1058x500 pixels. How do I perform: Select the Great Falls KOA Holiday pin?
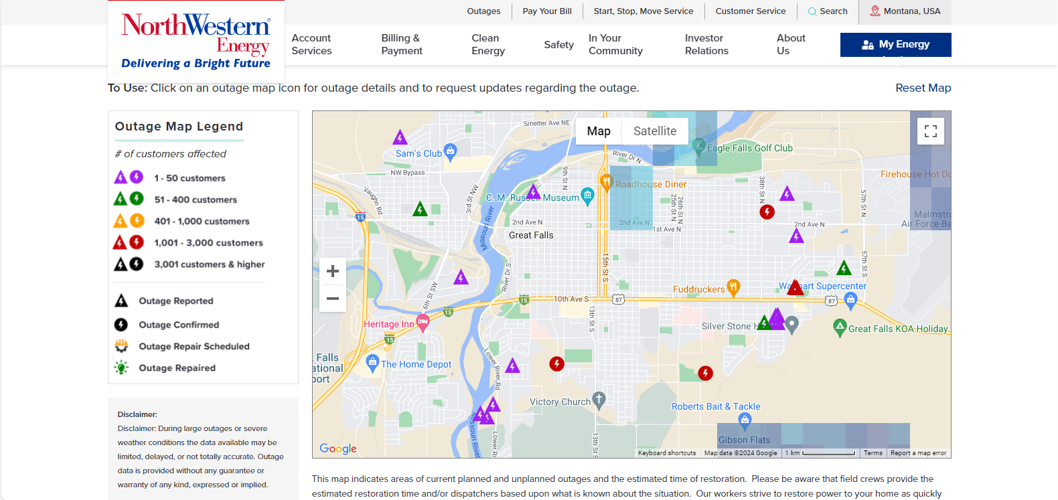[839, 327]
